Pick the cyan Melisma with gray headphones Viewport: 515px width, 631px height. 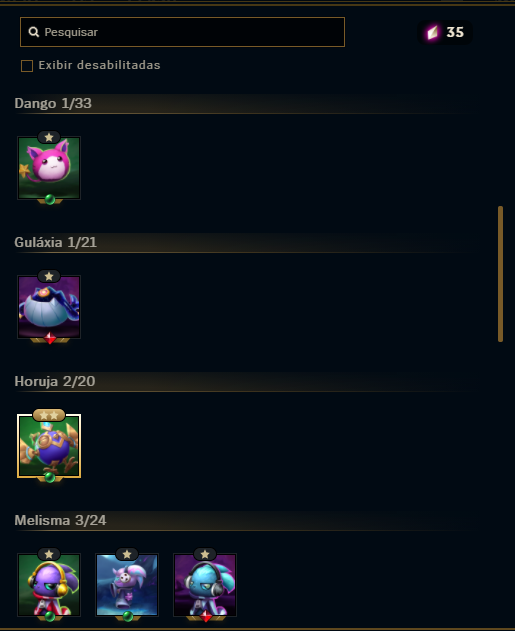tap(205, 585)
